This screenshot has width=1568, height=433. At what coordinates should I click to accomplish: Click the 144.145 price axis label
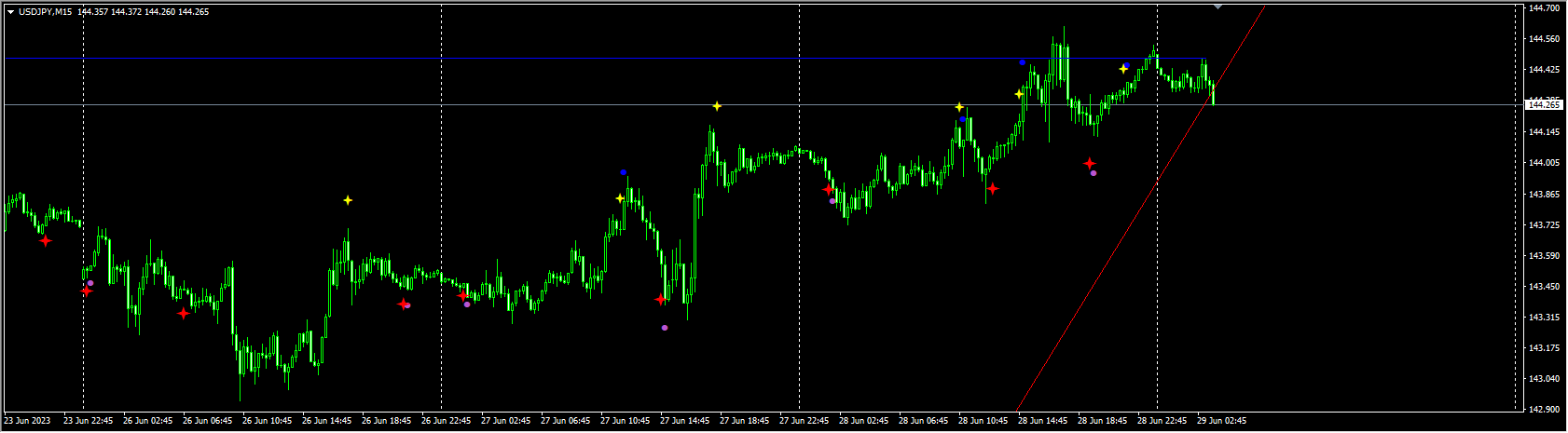1544,132
